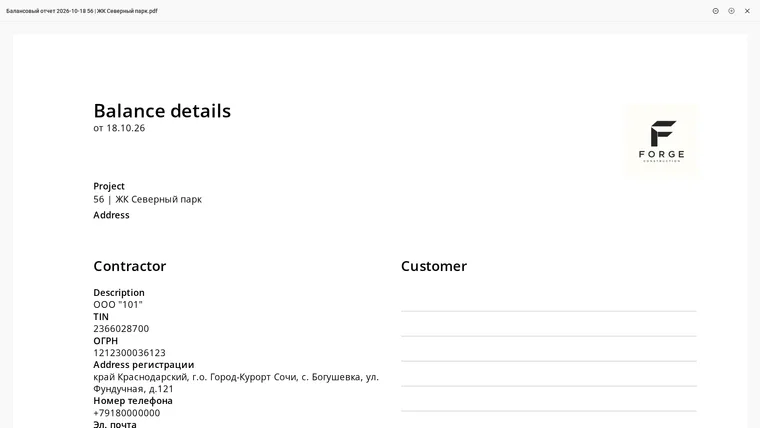Screen dimensions: 760x428
Task: Click the TIN value 2366028700
Action: 121,329
